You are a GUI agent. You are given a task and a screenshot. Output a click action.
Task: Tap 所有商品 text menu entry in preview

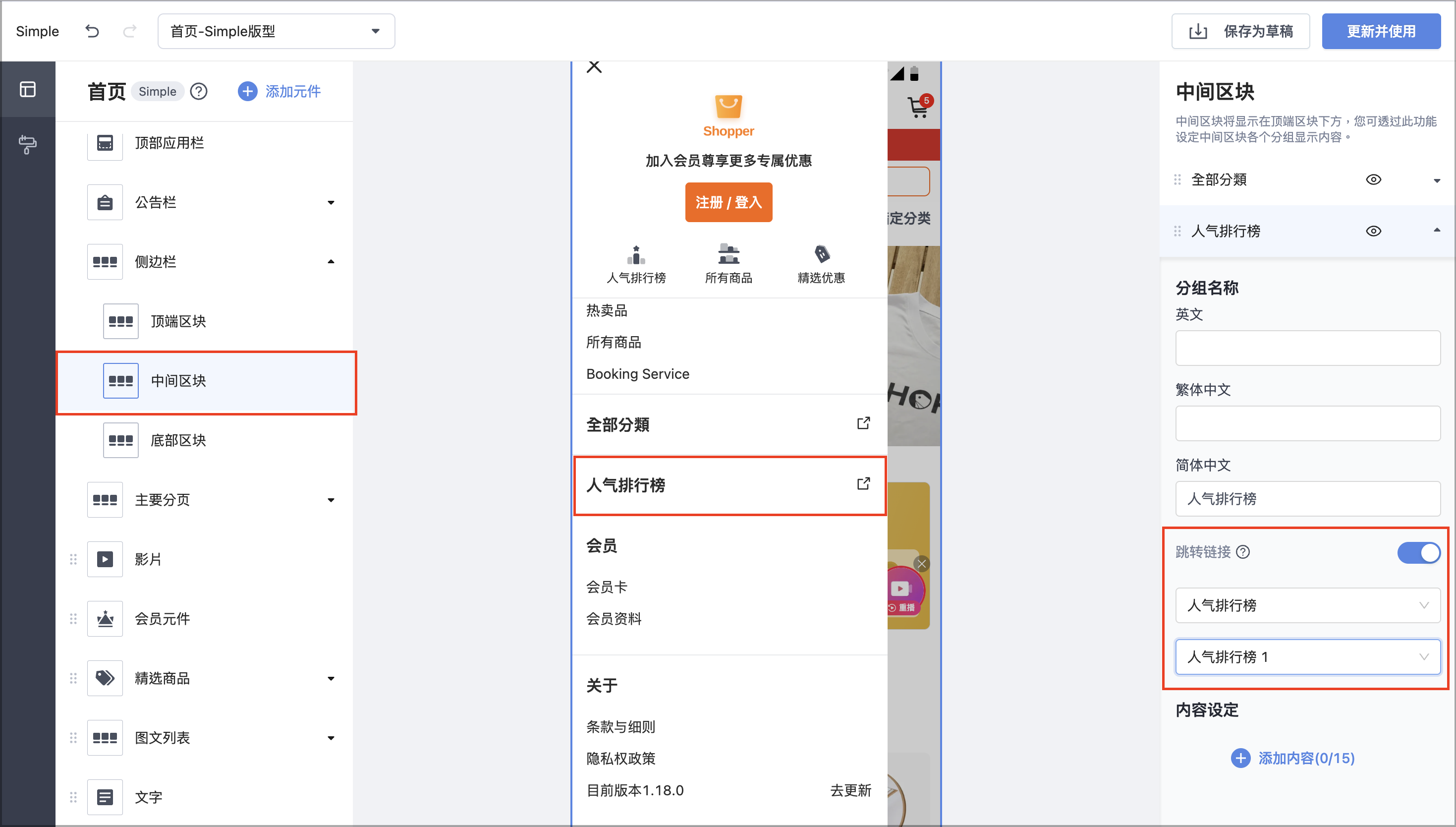tap(614, 343)
